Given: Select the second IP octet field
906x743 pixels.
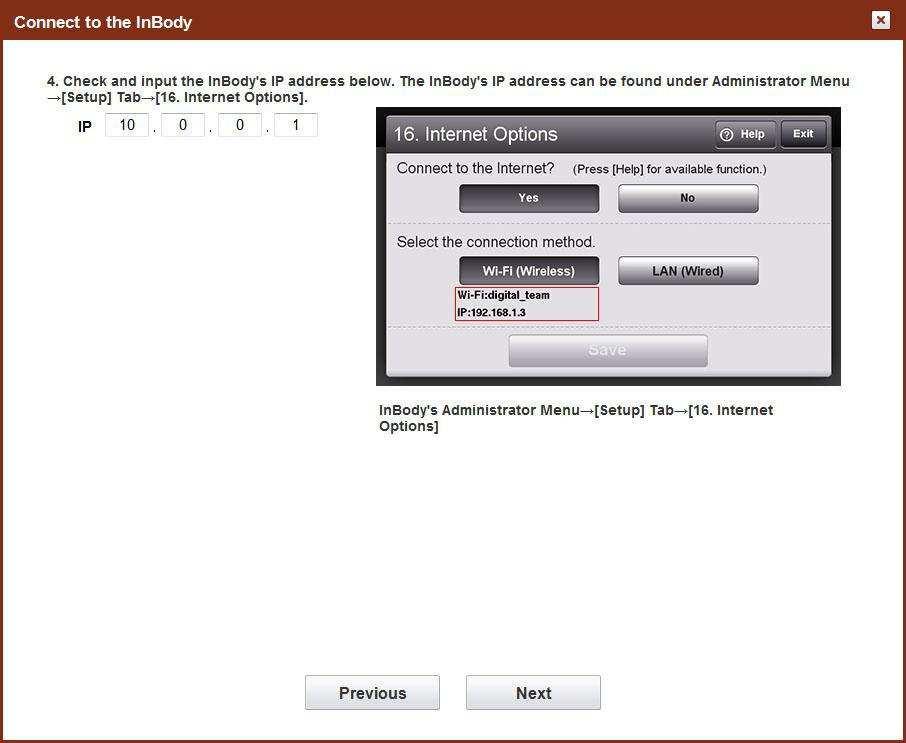Looking at the screenshot, I should click(x=183, y=125).
